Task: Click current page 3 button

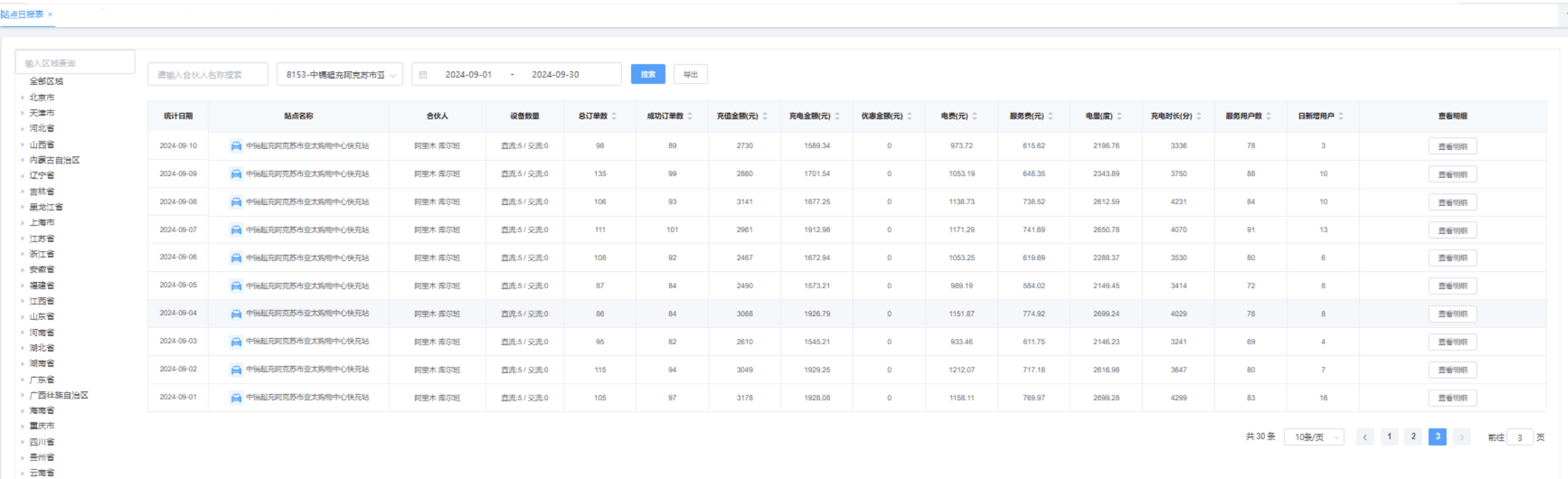Action: coord(1437,437)
